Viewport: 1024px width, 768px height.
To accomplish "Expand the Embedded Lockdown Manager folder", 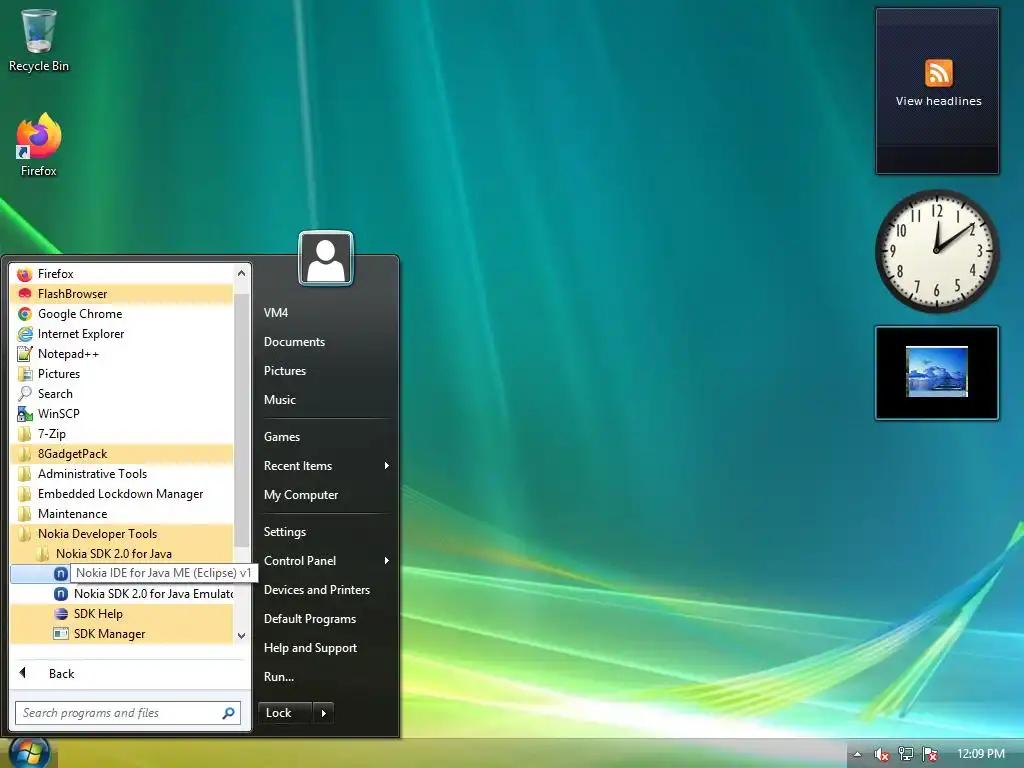I will pyautogui.click(x=121, y=494).
